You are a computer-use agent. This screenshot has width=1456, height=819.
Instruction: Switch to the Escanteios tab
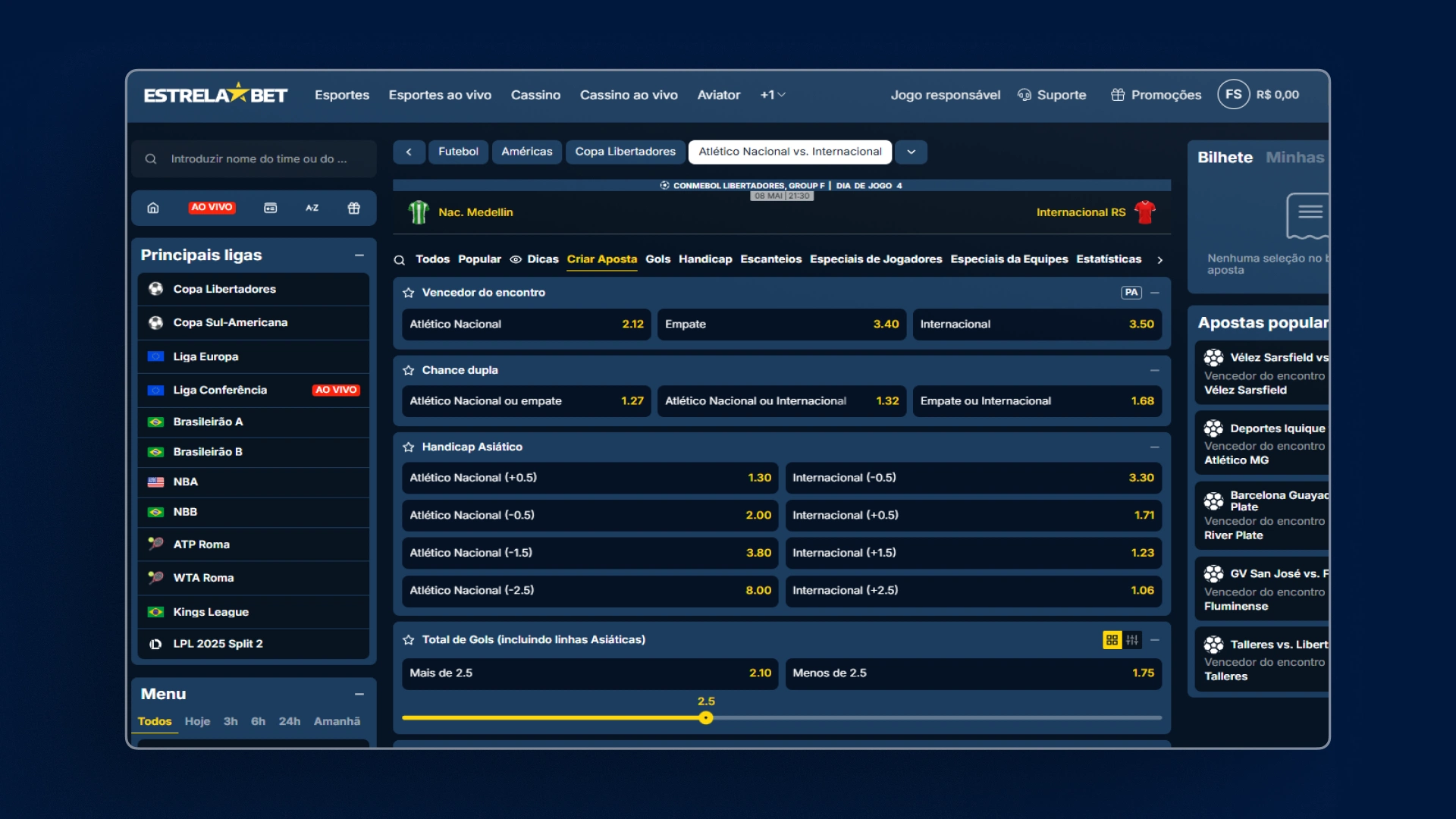[771, 259]
